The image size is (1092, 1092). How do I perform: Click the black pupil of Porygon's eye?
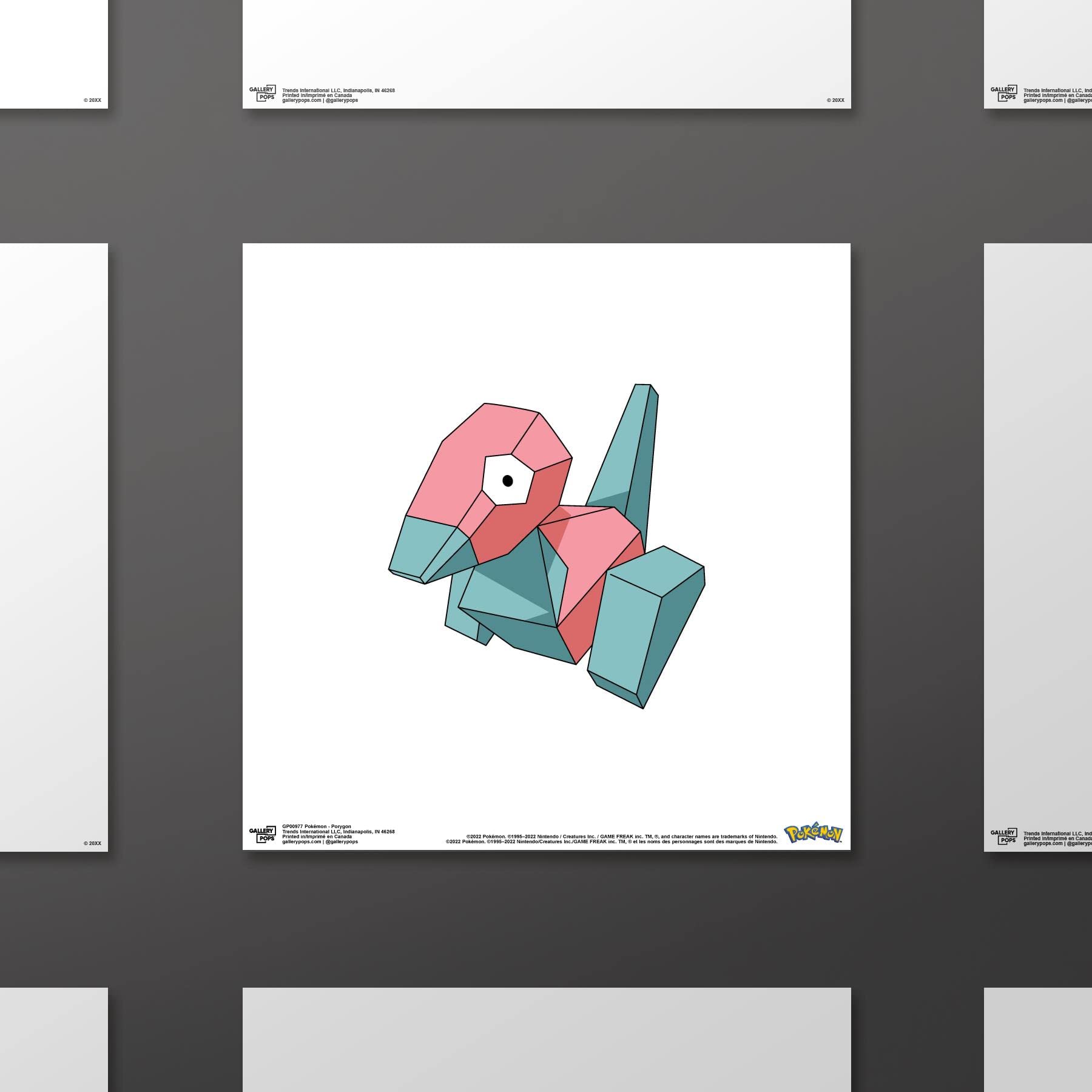pyautogui.click(x=508, y=481)
